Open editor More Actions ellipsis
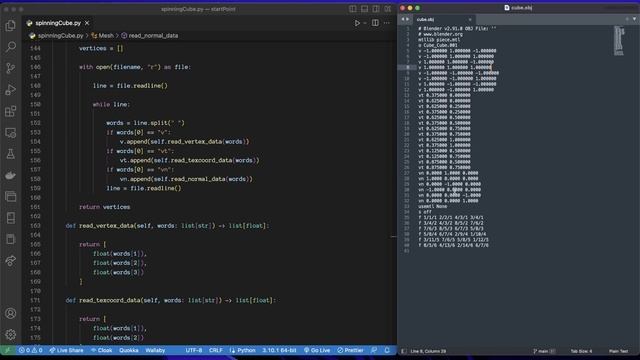640x360 pixels. point(387,23)
